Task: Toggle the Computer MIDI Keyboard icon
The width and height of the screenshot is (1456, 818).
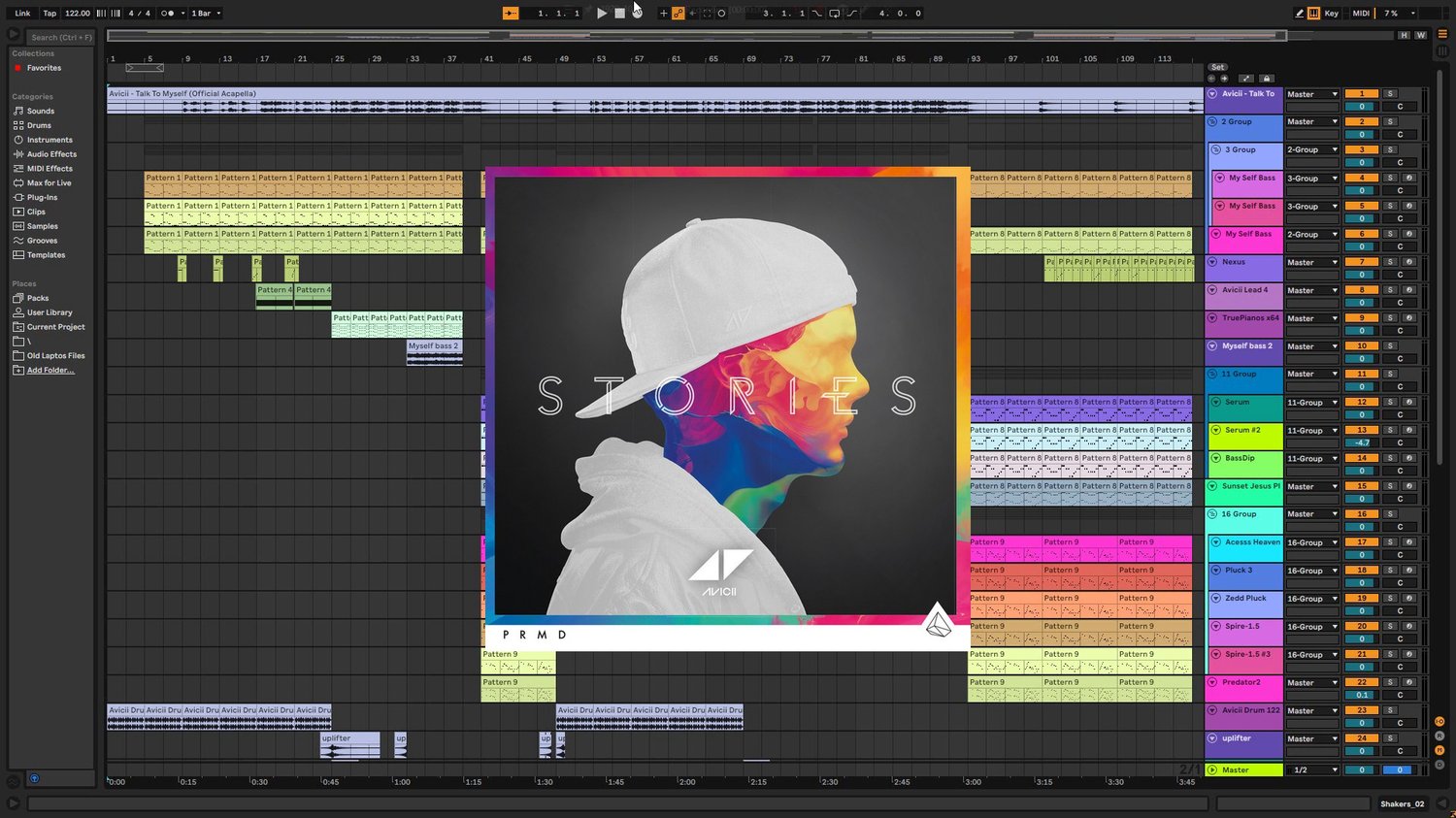Action: (x=1313, y=14)
